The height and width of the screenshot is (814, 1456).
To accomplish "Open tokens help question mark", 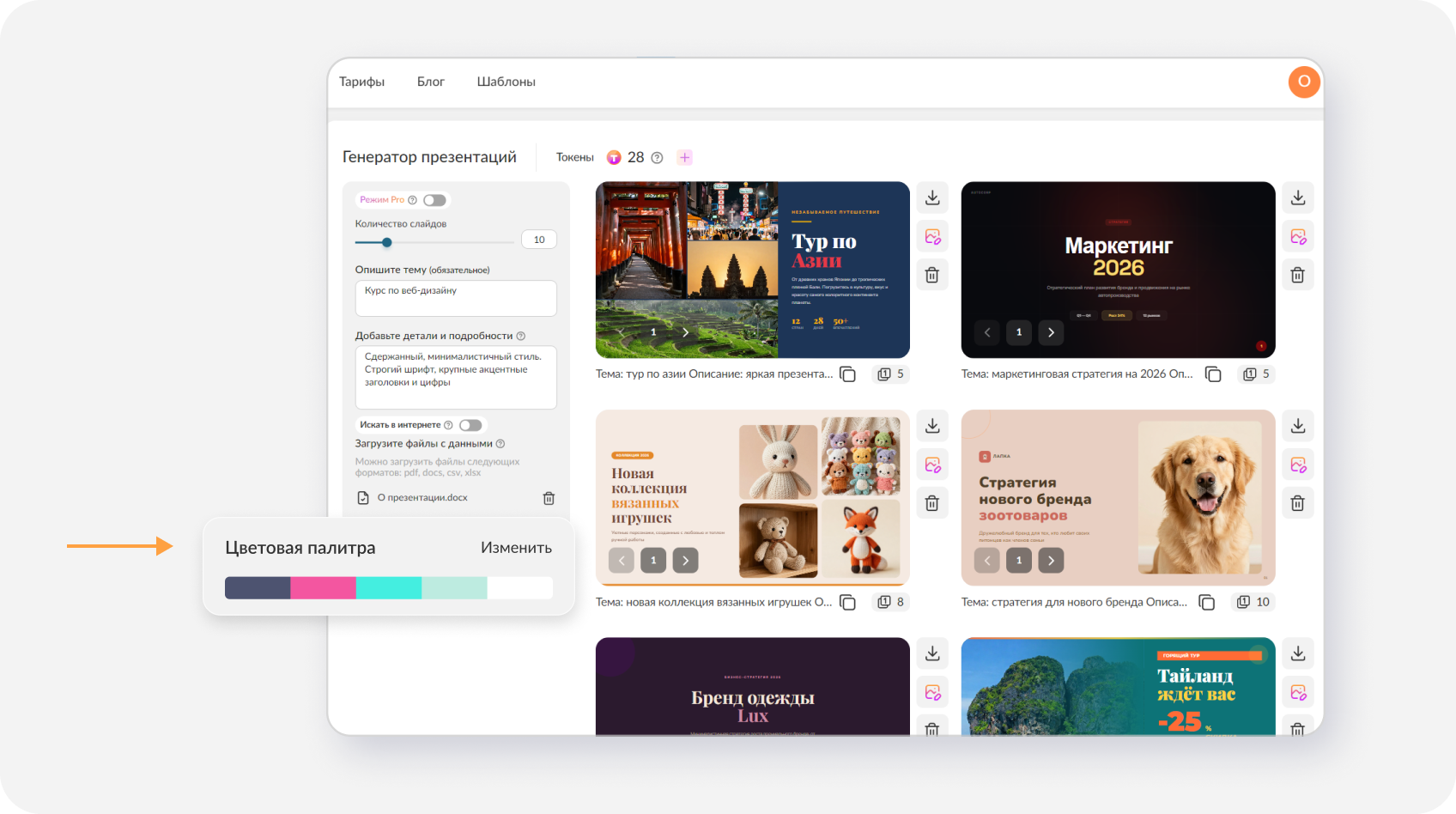I will 657,158.
